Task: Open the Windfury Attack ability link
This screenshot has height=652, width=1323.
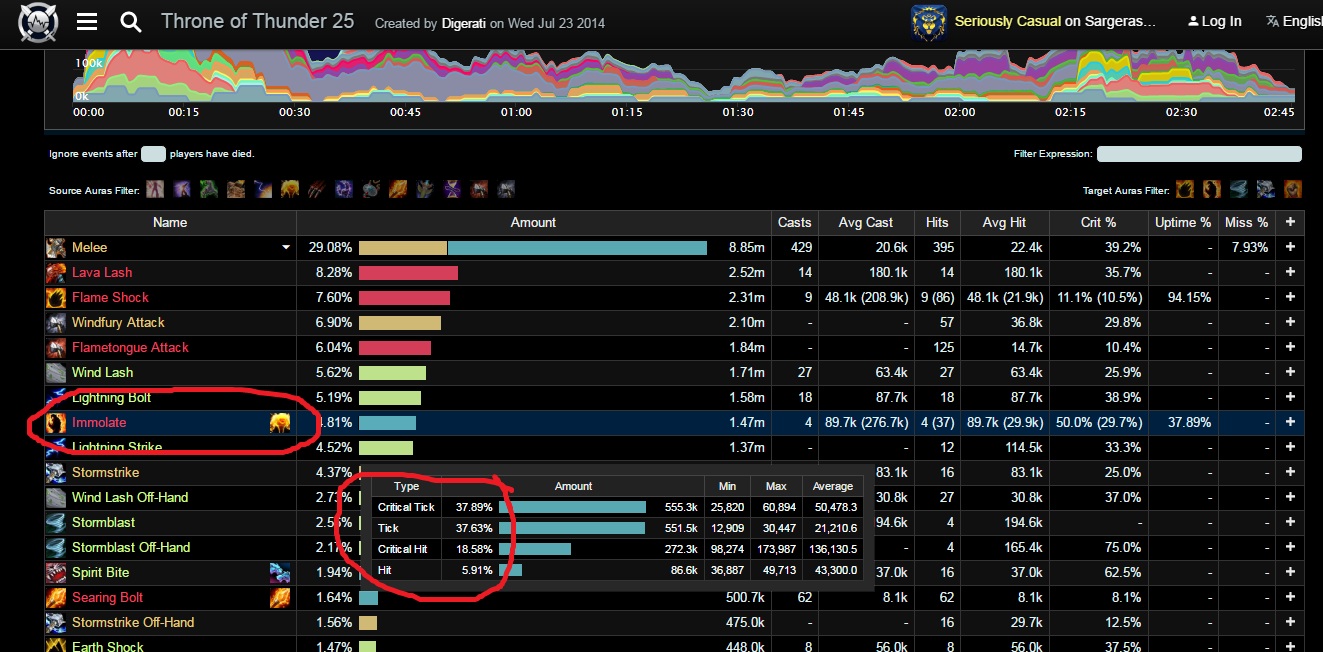Action: [x=118, y=323]
